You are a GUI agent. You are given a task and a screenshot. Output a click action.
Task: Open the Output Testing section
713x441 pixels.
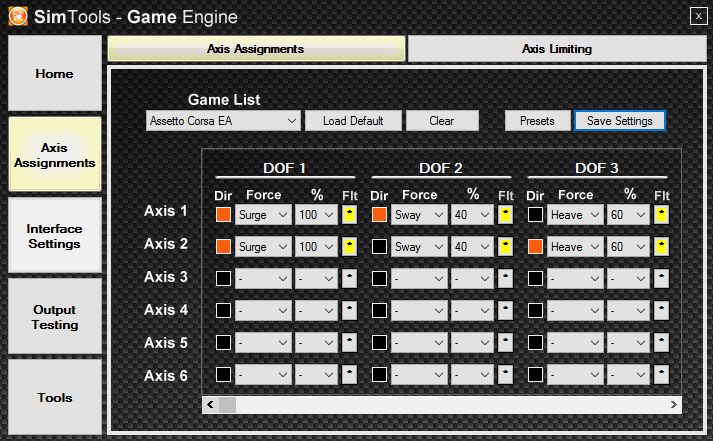coord(55,317)
